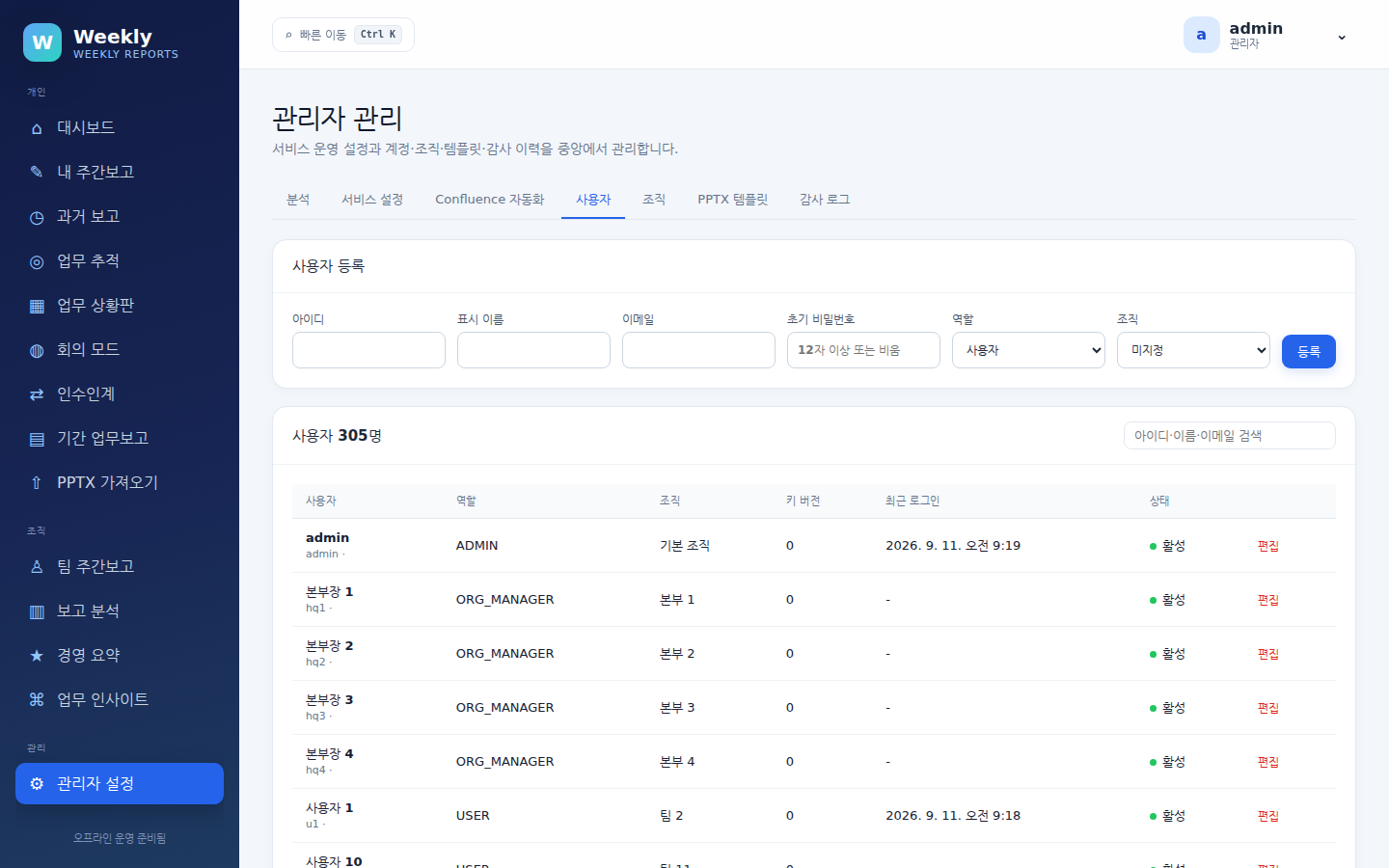Open 회의 모드 globe icon
1389x868 pixels.
click(37, 350)
